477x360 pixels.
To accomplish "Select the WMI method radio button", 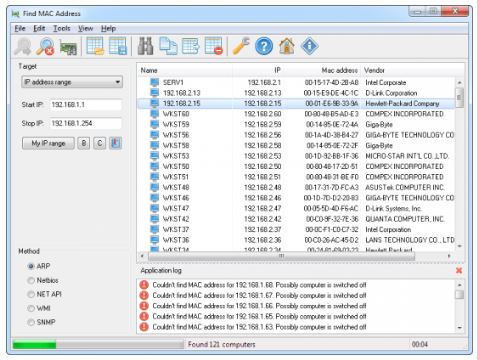I will pos(31,308).
